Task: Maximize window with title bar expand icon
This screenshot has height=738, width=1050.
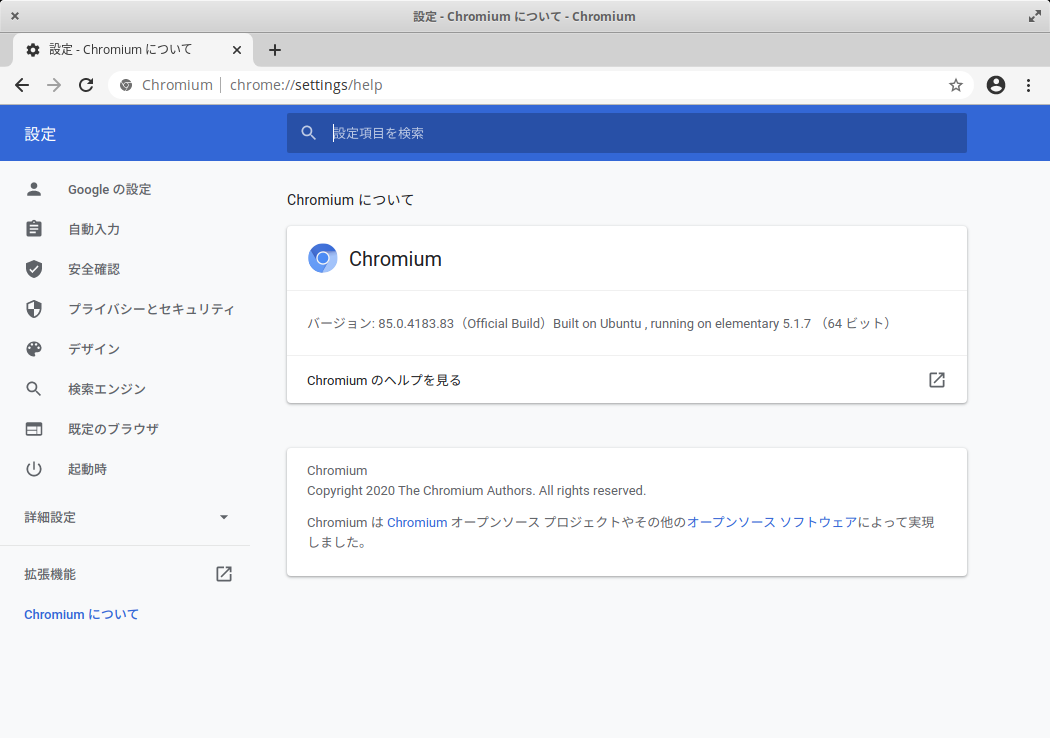Action: click(x=1035, y=16)
